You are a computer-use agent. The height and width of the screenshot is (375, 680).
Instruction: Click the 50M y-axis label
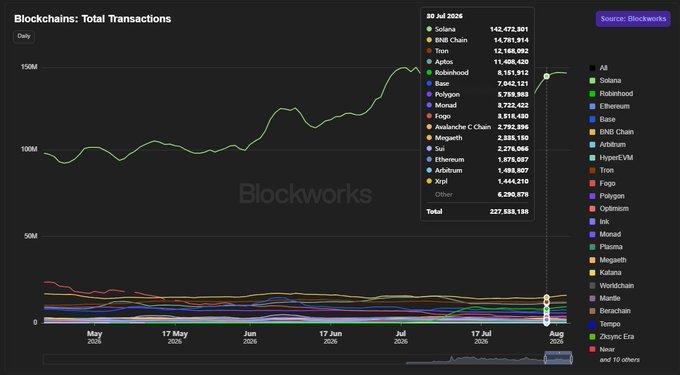click(30, 236)
